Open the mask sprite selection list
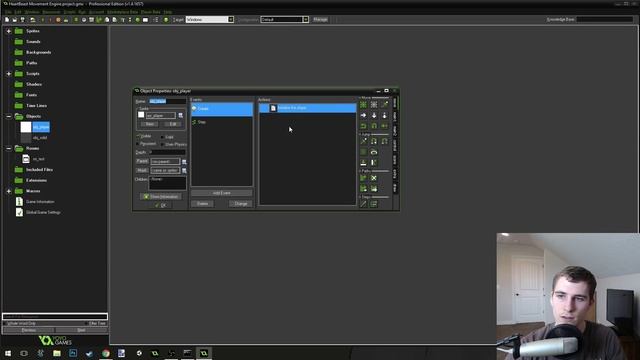The height and width of the screenshot is (360, 640). (184, 171)
